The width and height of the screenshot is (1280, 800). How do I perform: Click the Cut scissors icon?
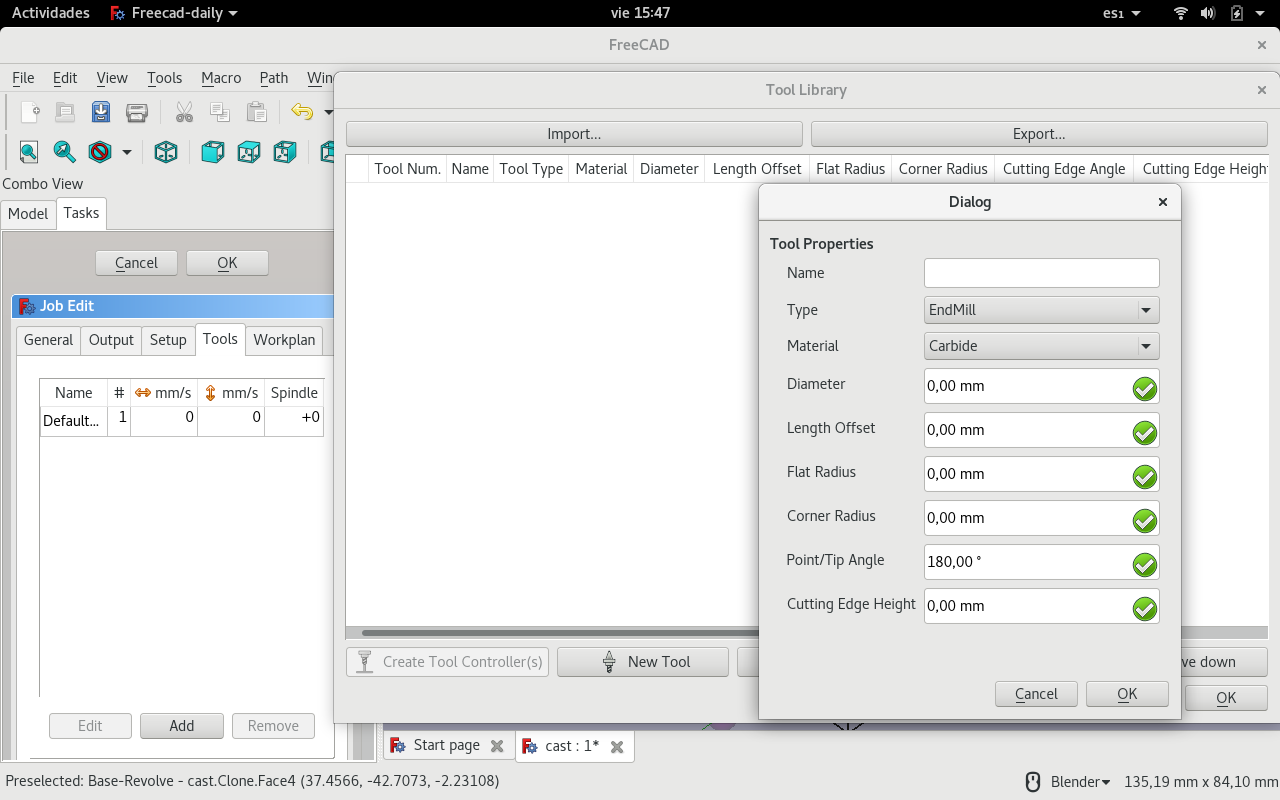point(184,112)
